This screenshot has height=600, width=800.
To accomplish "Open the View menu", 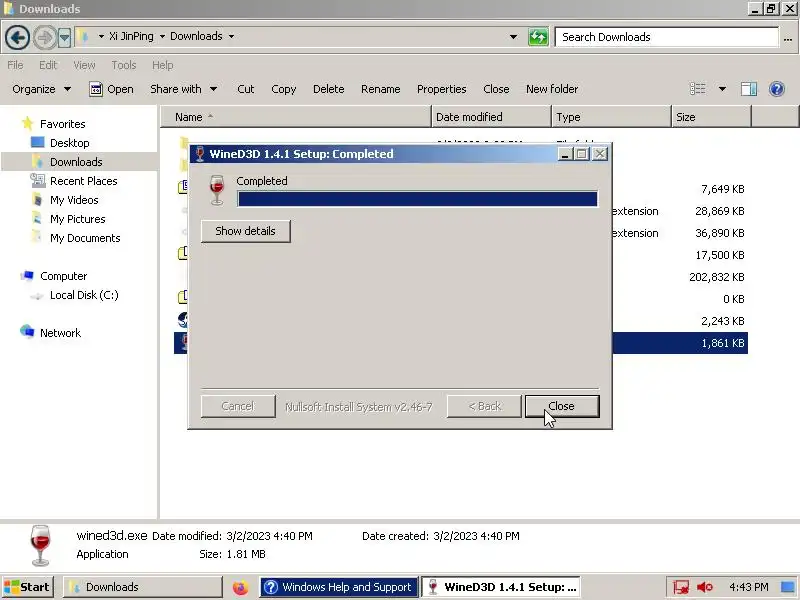I will (84, 65).
